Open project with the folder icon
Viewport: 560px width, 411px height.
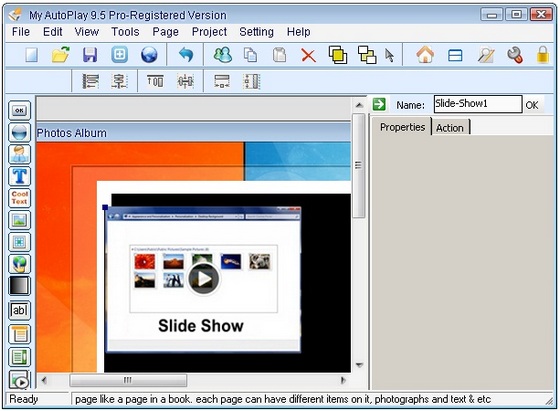tap(61, 55)
